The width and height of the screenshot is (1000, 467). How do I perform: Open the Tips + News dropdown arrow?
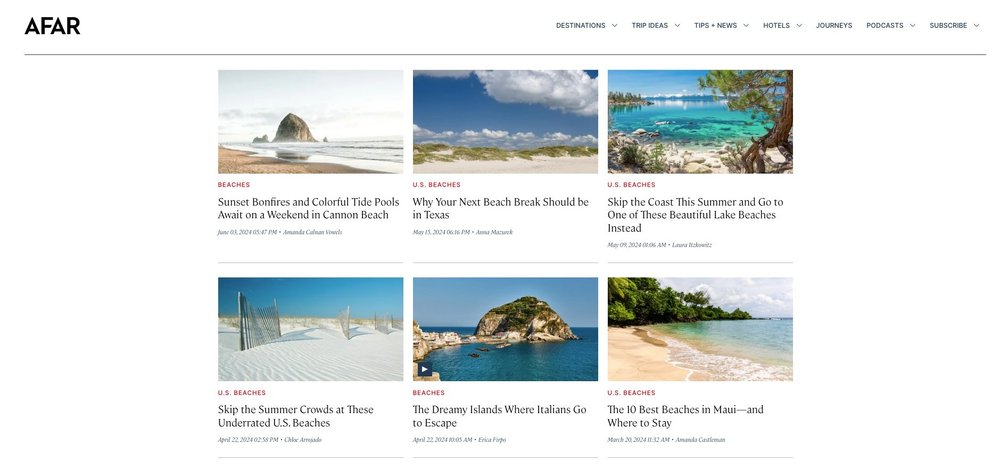pyautogui.click(x=746, y=26)
